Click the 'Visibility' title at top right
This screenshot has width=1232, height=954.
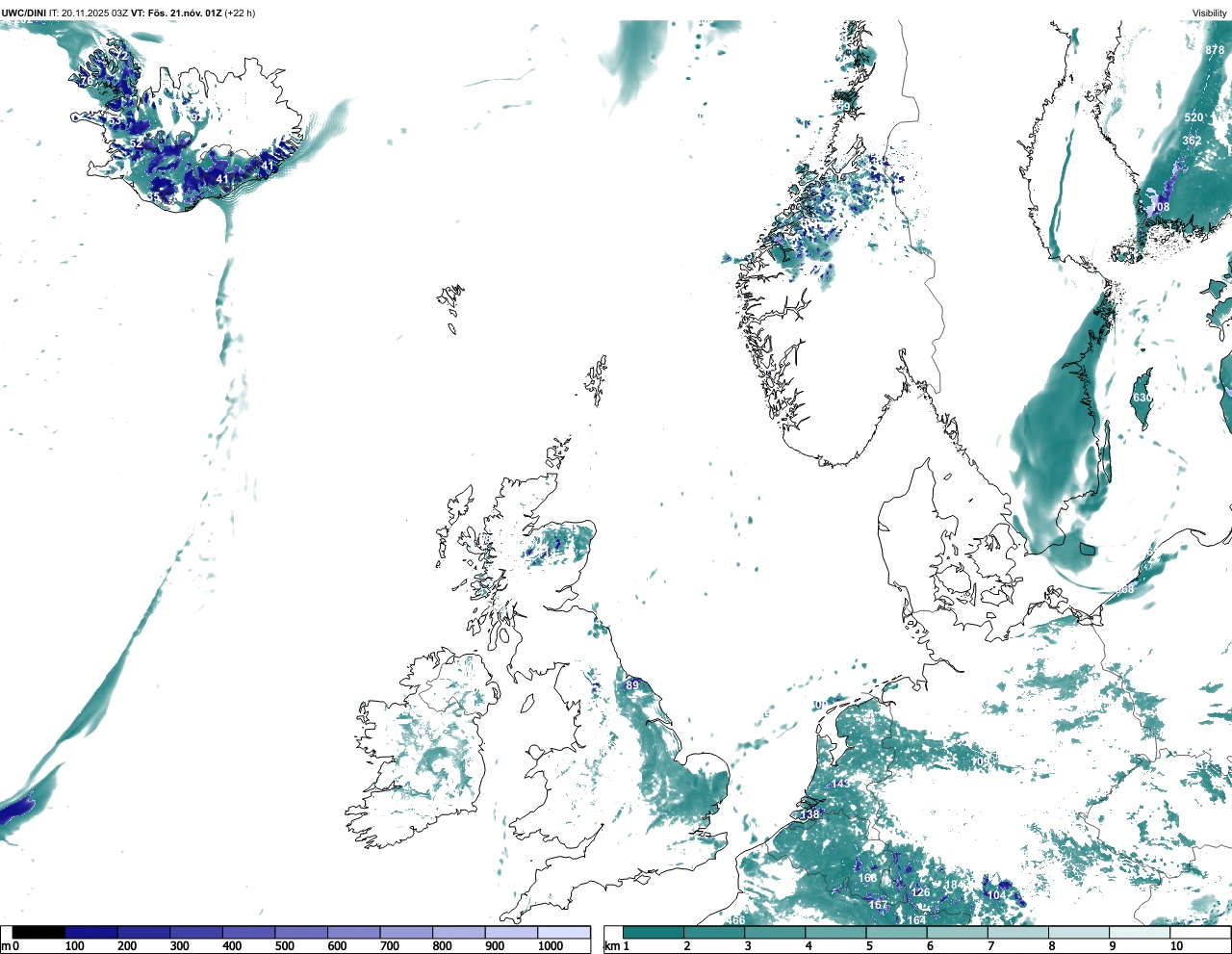tap(1209, 13)
